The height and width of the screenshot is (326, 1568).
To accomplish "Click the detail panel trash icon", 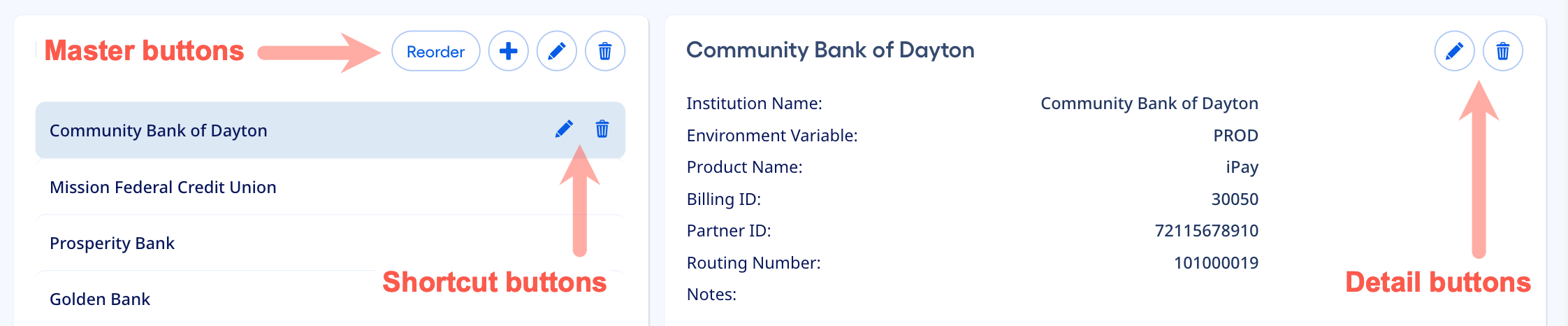I will pyautogui.click(x=1502, y=51).
